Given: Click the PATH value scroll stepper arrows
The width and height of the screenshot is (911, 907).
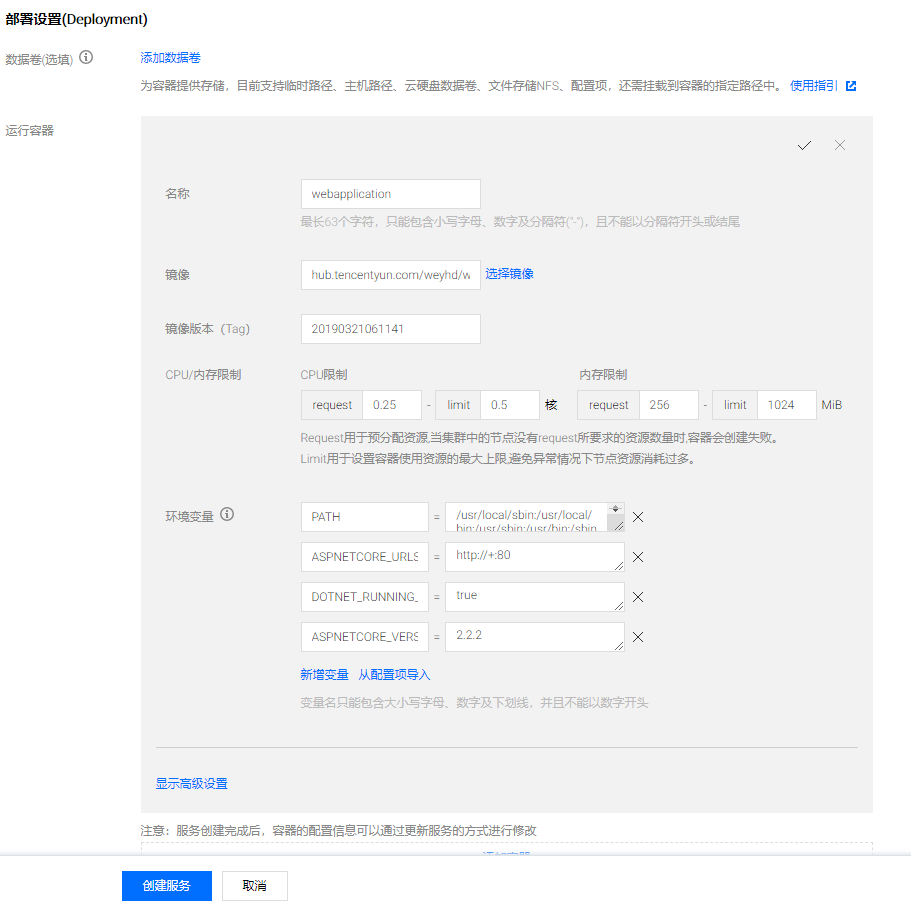Looking at the screenshot, I should pos(615,509).
